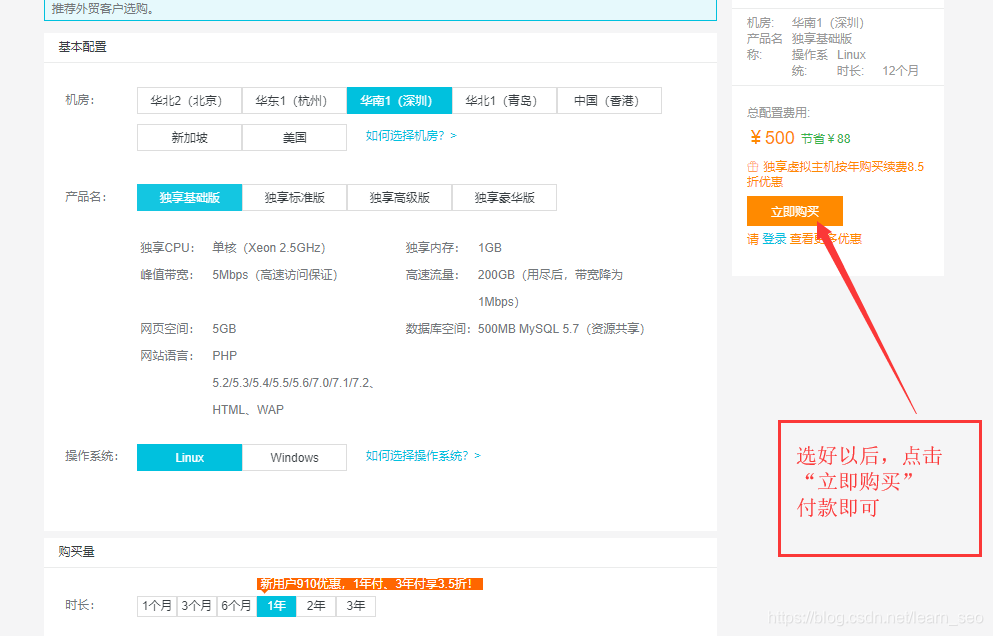Viewport: 993px width, 636px height.
Task: Click the 1GB memory value
Action: point(490,248)
